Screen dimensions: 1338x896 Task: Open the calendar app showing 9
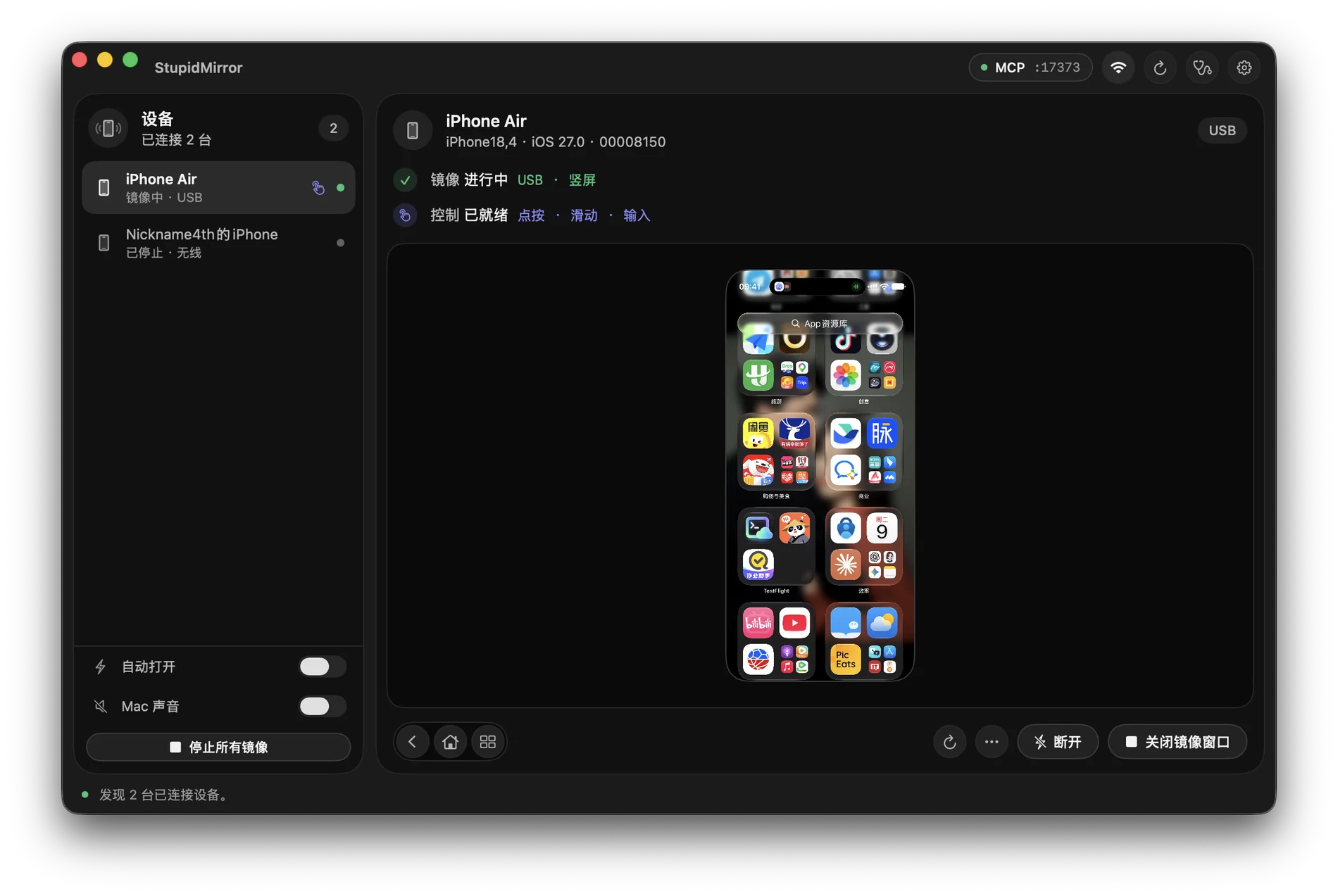(x=882, y=528)
